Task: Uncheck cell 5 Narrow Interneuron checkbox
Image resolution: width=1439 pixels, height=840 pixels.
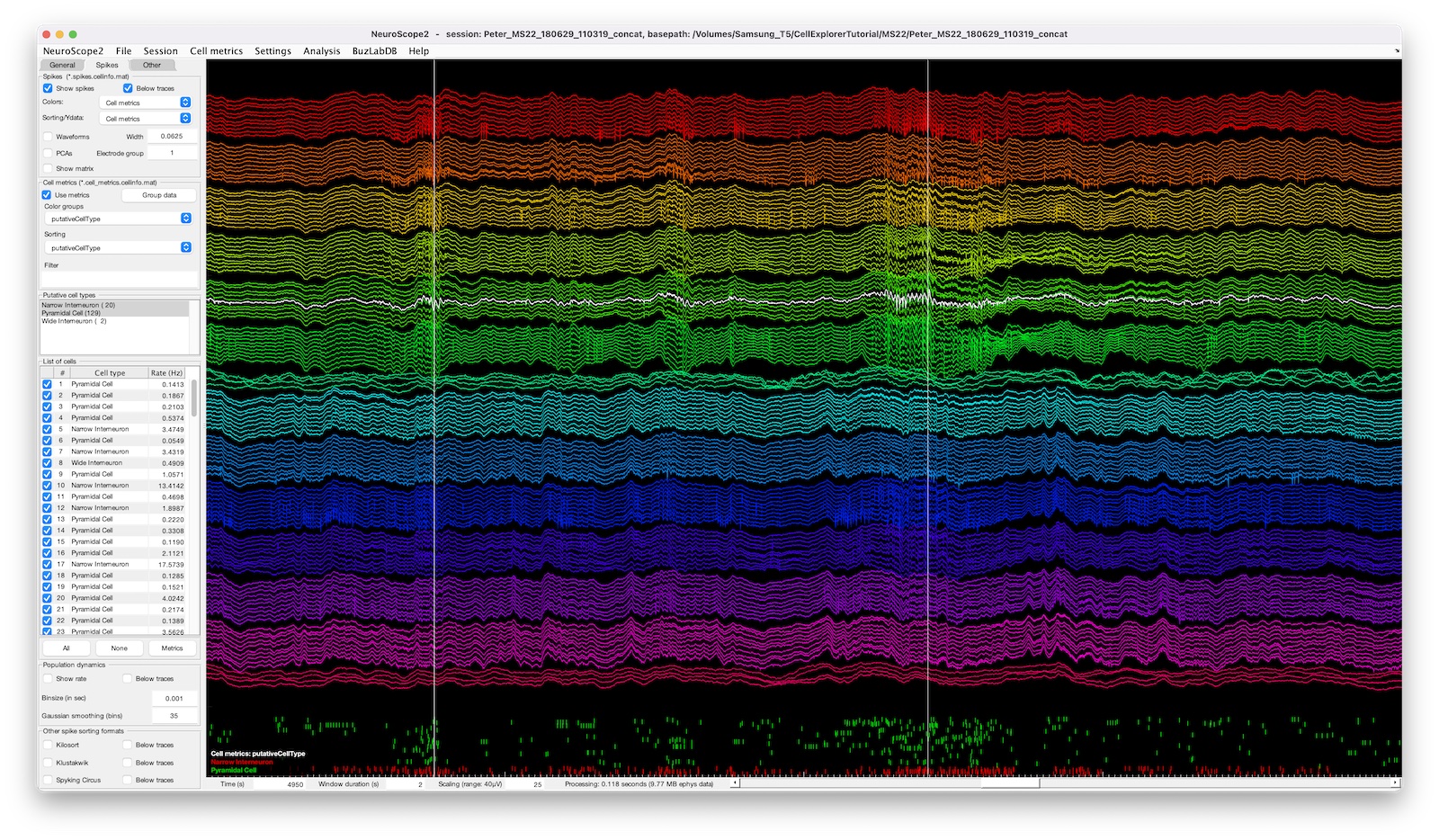Action: click(x=47, y=429)
